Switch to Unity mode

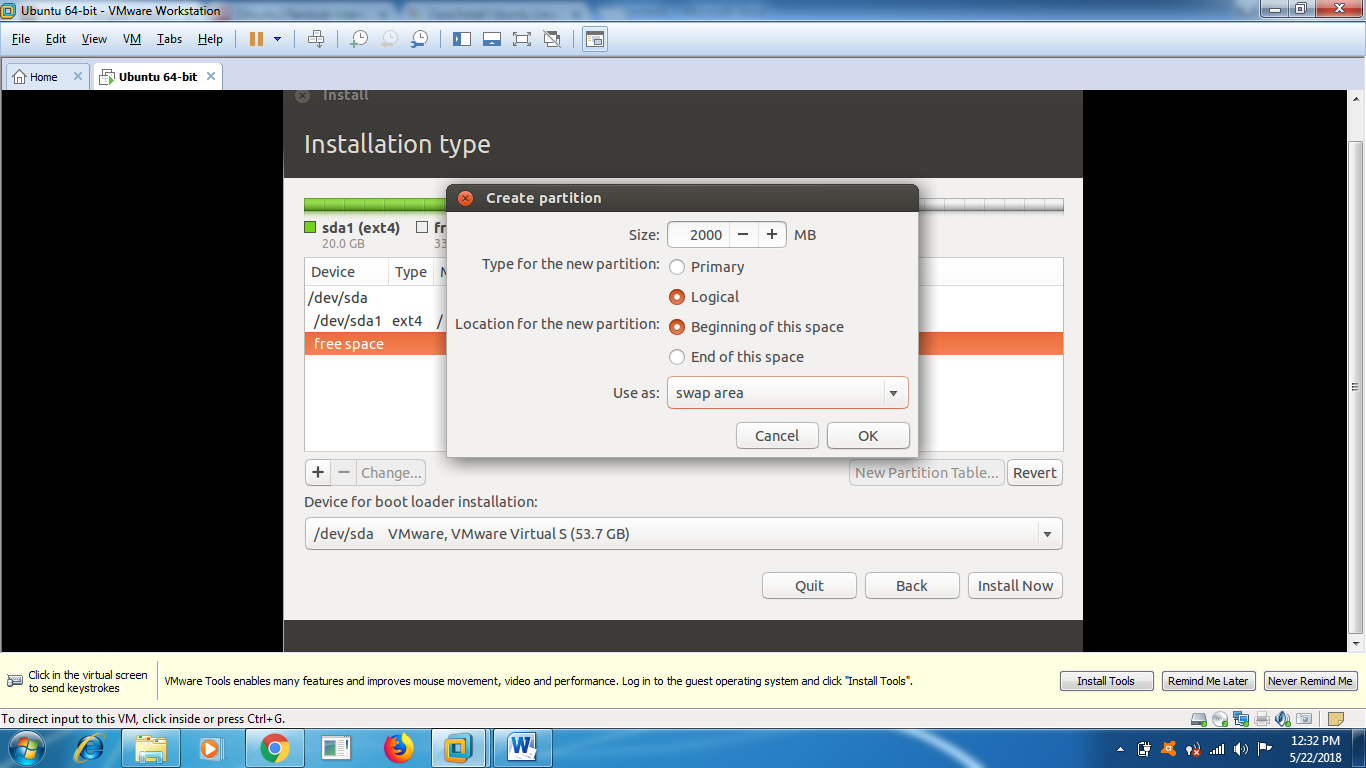tap(551, 39)
